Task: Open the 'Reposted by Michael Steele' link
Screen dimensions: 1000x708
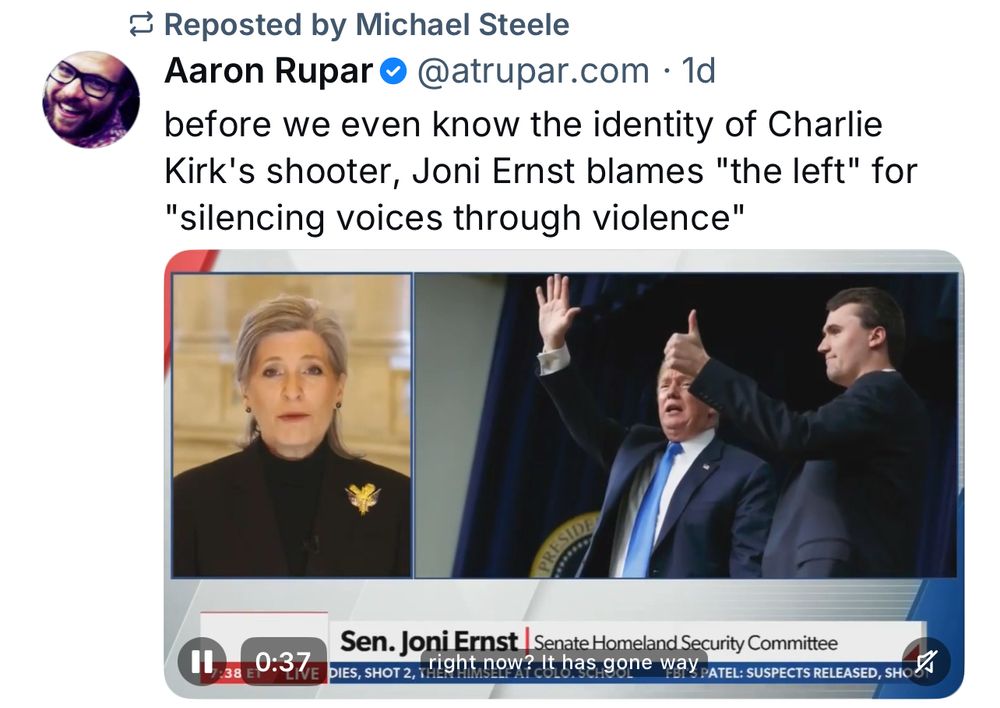Action: (367, 25)
